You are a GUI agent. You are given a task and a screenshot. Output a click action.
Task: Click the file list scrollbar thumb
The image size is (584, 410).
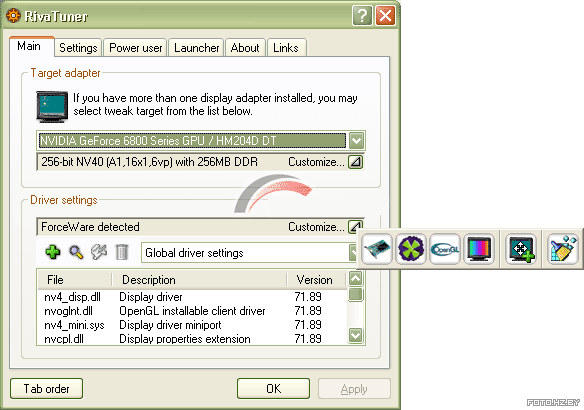coord(356,294)
